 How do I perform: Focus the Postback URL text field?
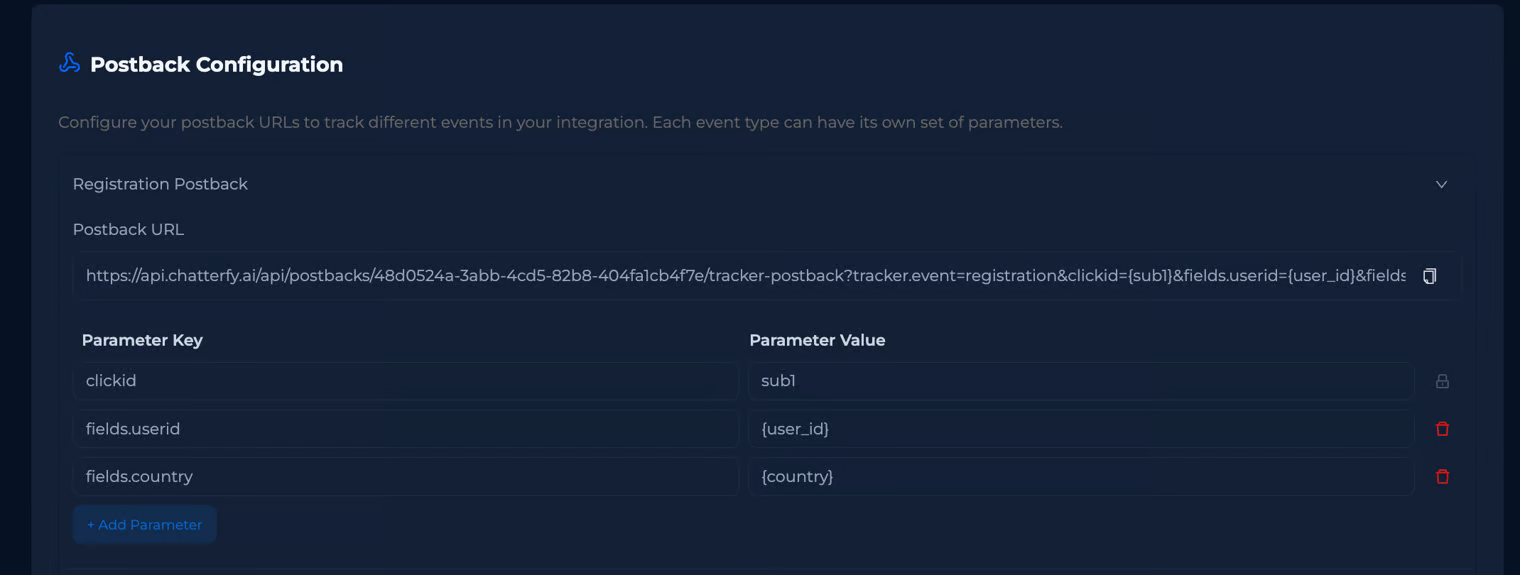[745, 276]
